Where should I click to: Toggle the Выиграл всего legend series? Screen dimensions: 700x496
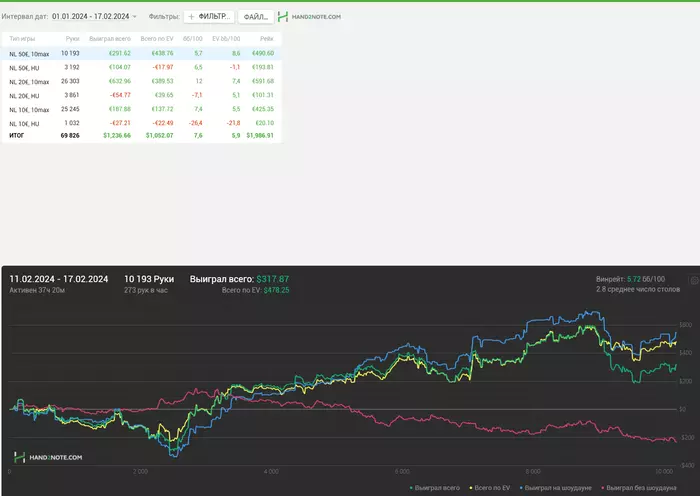click(x=435, y=488)
